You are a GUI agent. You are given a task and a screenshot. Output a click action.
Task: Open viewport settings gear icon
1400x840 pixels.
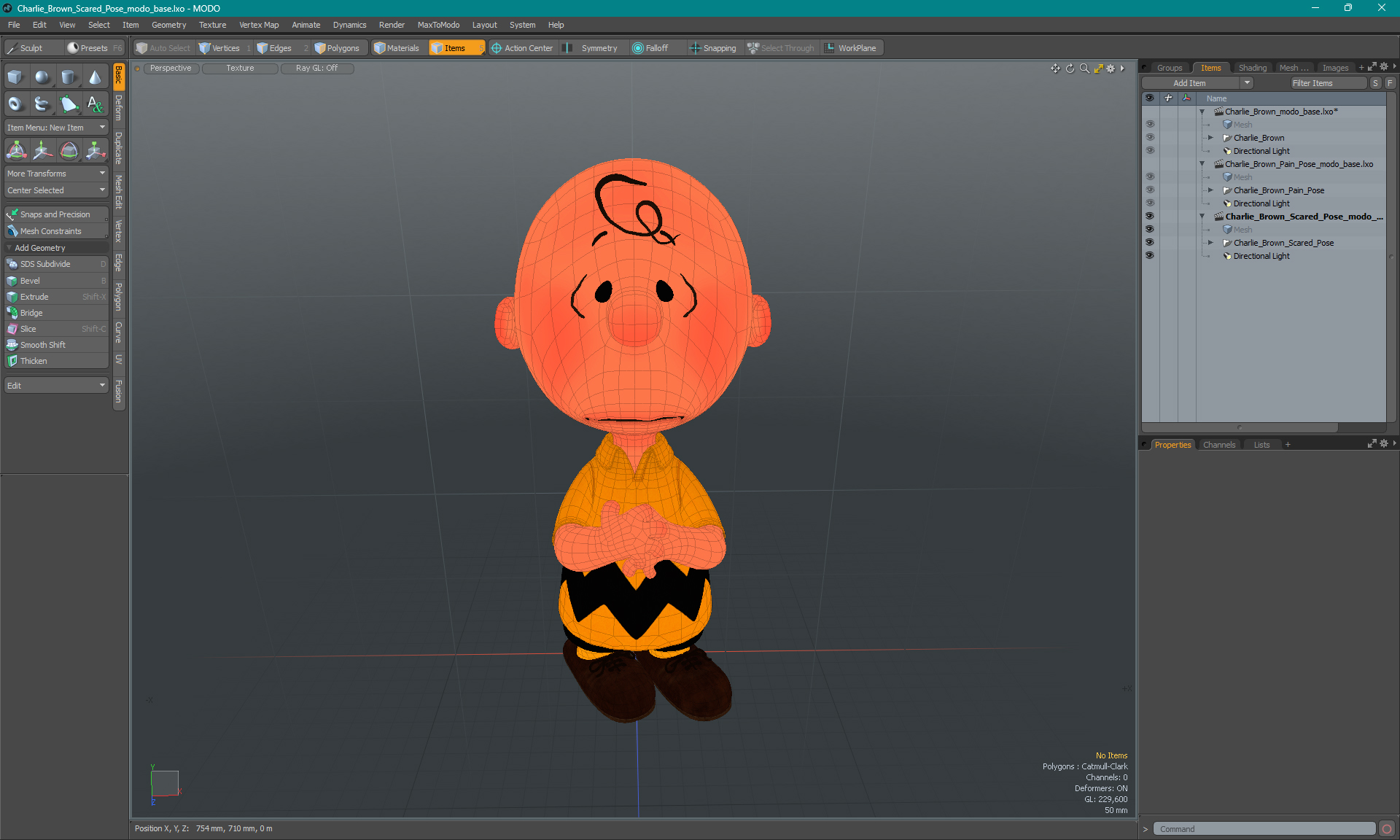[x=1111, y=69]
